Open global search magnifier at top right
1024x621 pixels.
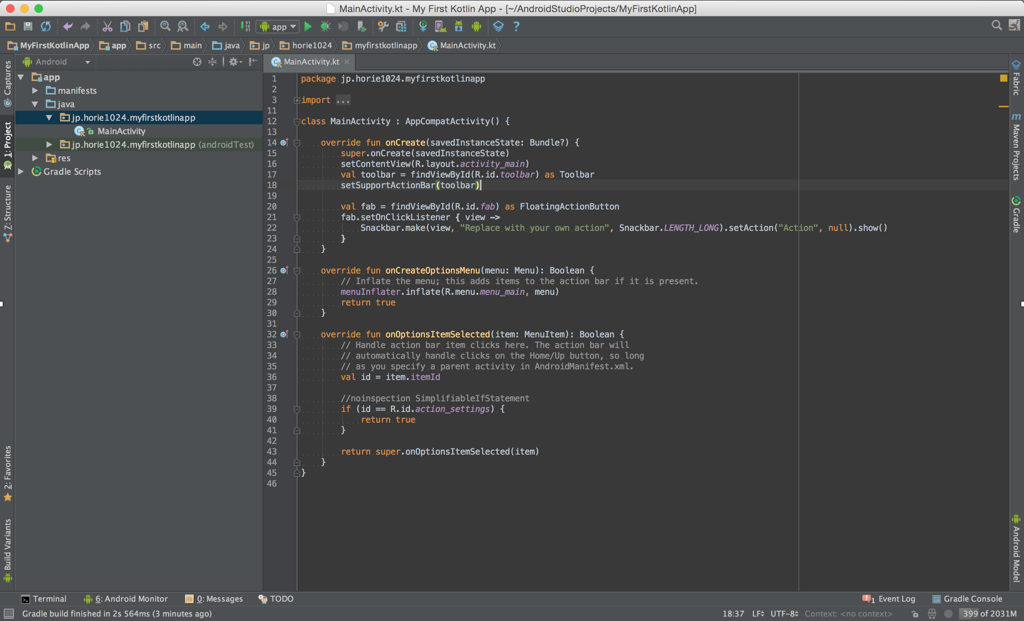(x=996, y=26)
